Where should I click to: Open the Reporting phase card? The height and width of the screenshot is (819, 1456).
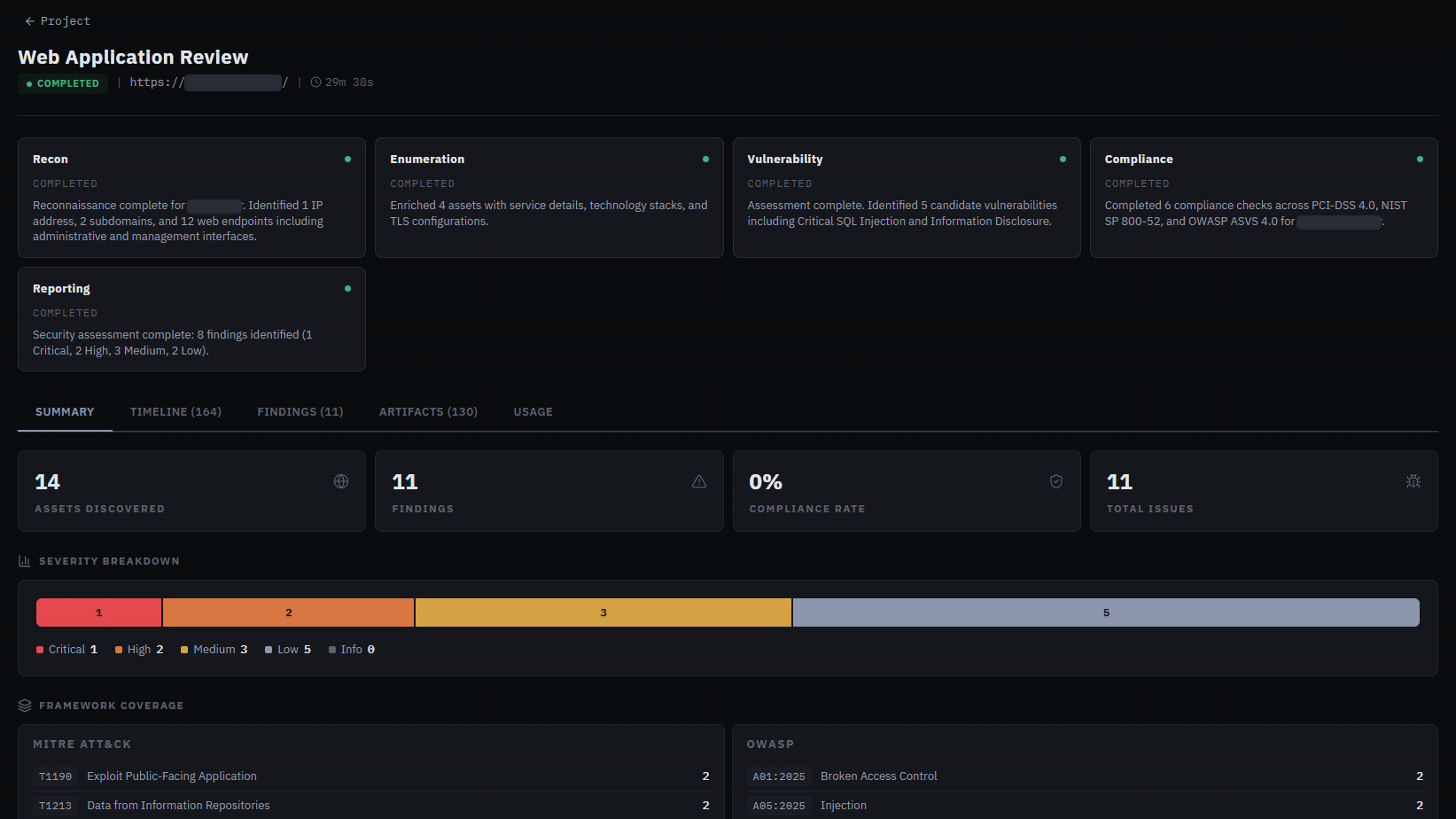[191, 319]
